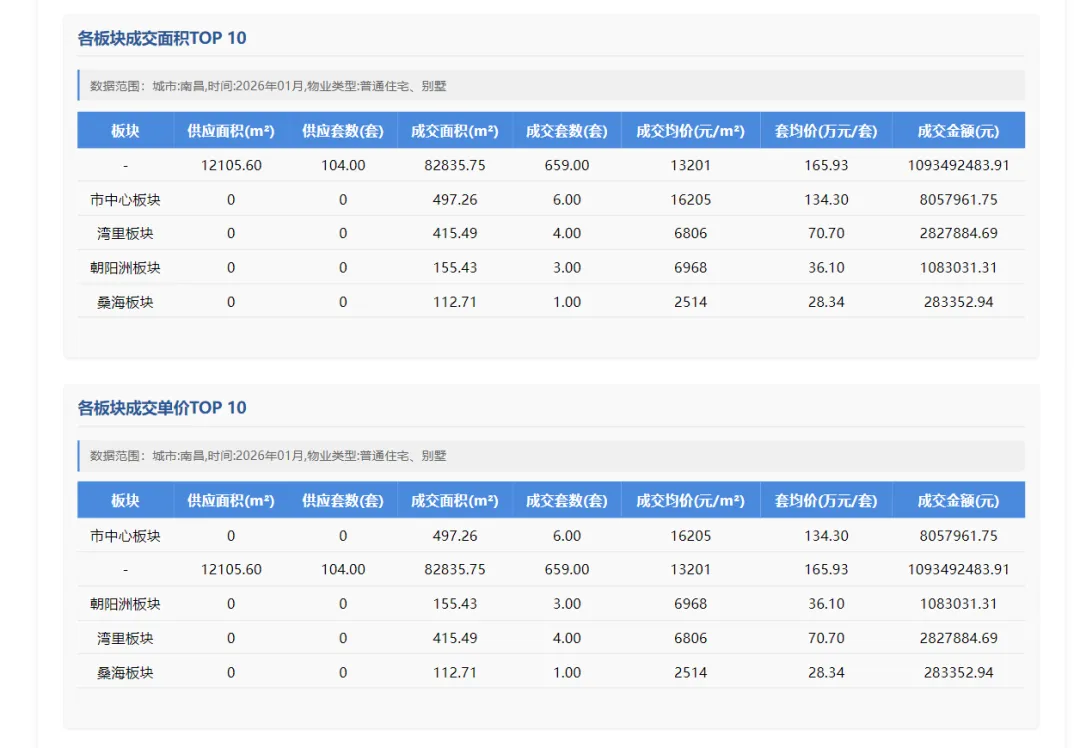This screenshot has width=1080, height=748.
Task: Click 28.34 in the unit price table
Action: [x=826, y=673]
